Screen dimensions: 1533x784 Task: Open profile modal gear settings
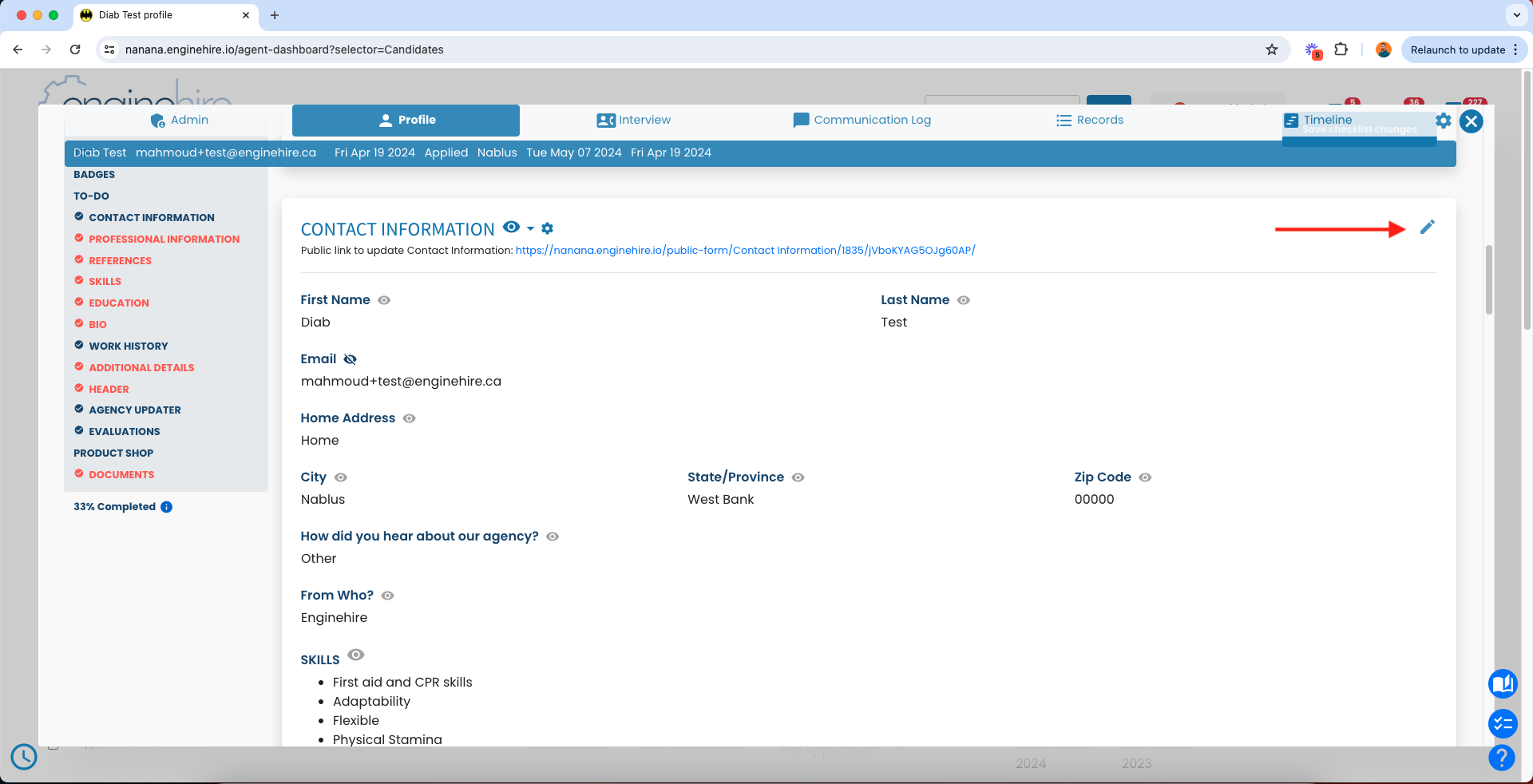point(1444,121)
